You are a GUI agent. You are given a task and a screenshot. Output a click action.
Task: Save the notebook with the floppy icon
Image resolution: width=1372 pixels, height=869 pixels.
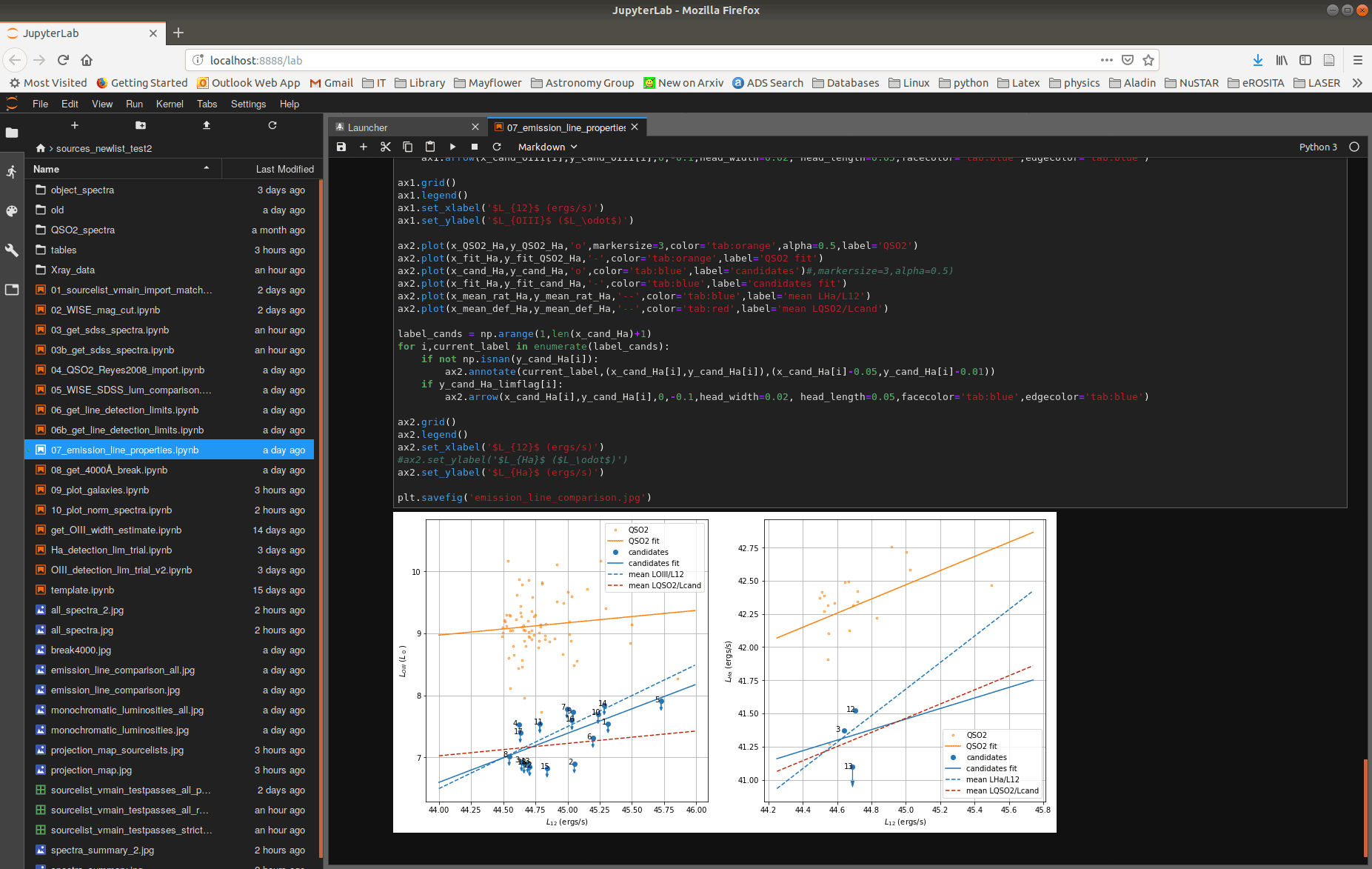click(341, 147)
